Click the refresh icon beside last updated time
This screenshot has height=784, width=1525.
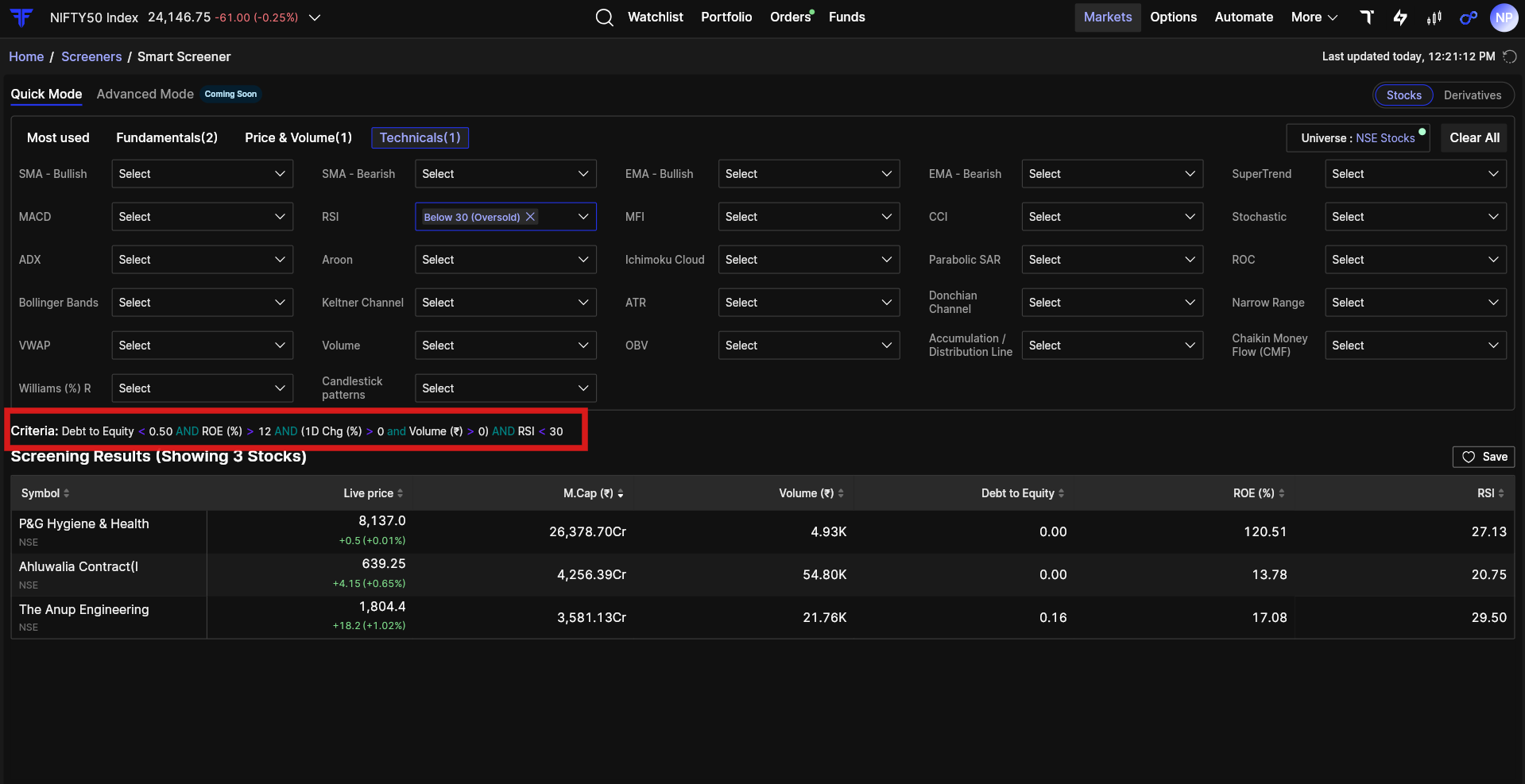tap(1510, 56)
